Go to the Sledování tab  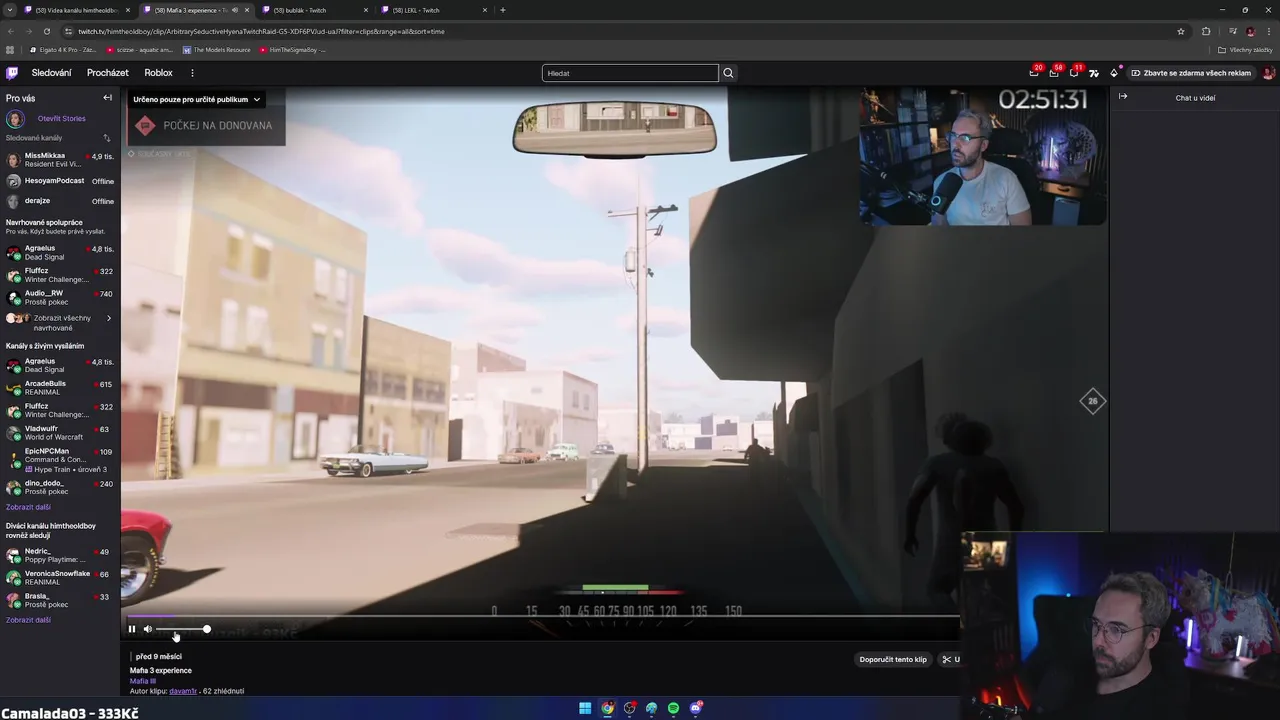coord(51,73)
